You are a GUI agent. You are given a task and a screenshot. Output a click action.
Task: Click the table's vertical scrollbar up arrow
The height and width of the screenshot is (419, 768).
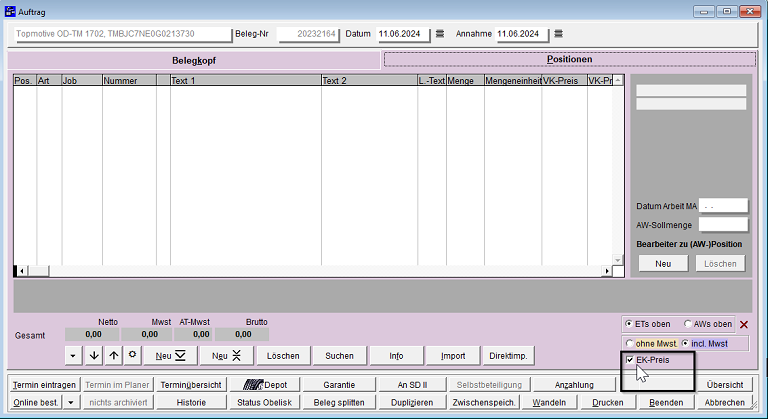pos(618,80)
